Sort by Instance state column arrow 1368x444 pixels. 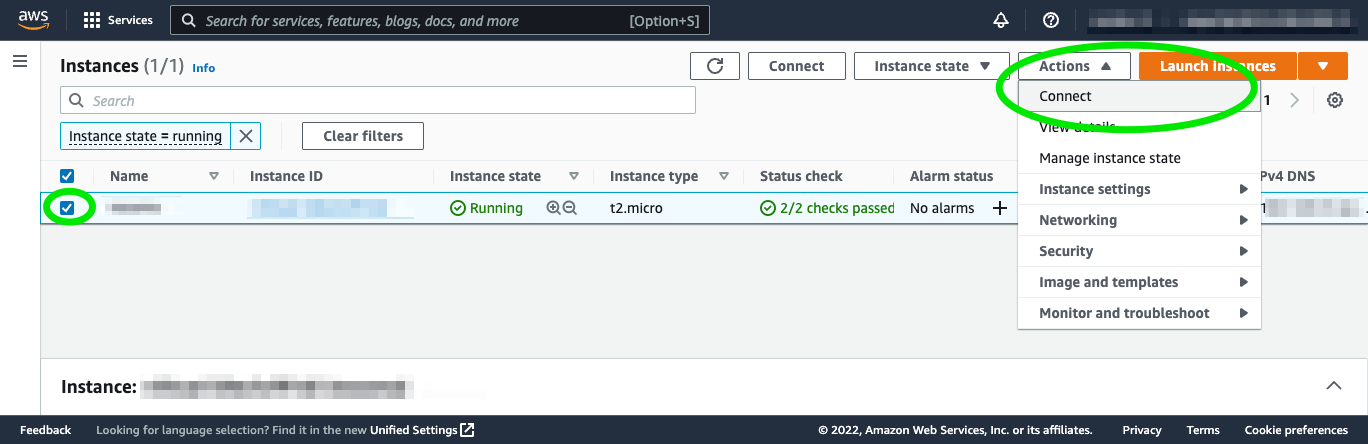[x=574, y=176]
